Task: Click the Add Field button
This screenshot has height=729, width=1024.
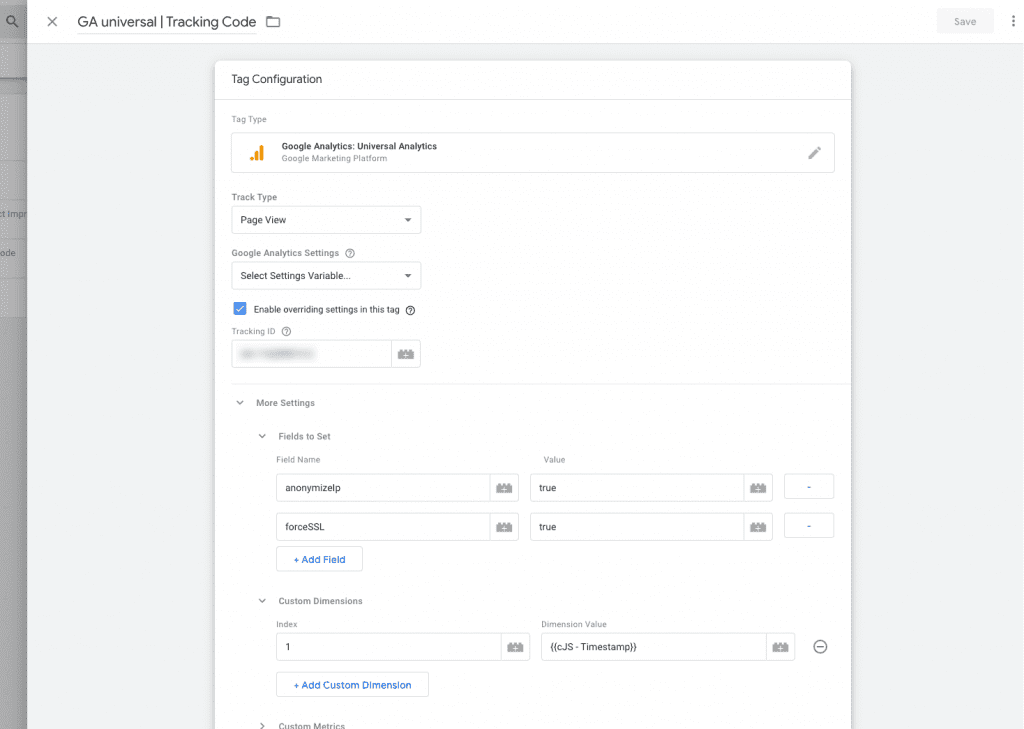Action: coord(319,559)
